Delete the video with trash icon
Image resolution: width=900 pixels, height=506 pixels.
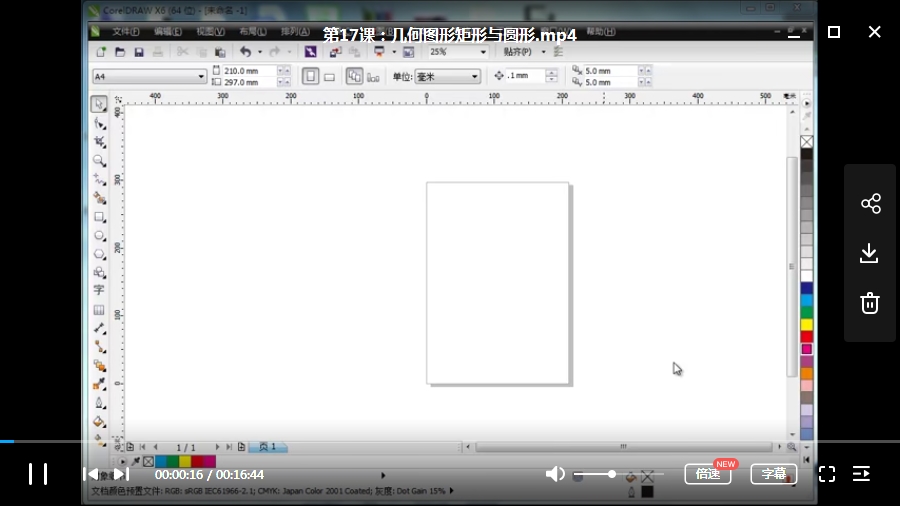(870, 303)
